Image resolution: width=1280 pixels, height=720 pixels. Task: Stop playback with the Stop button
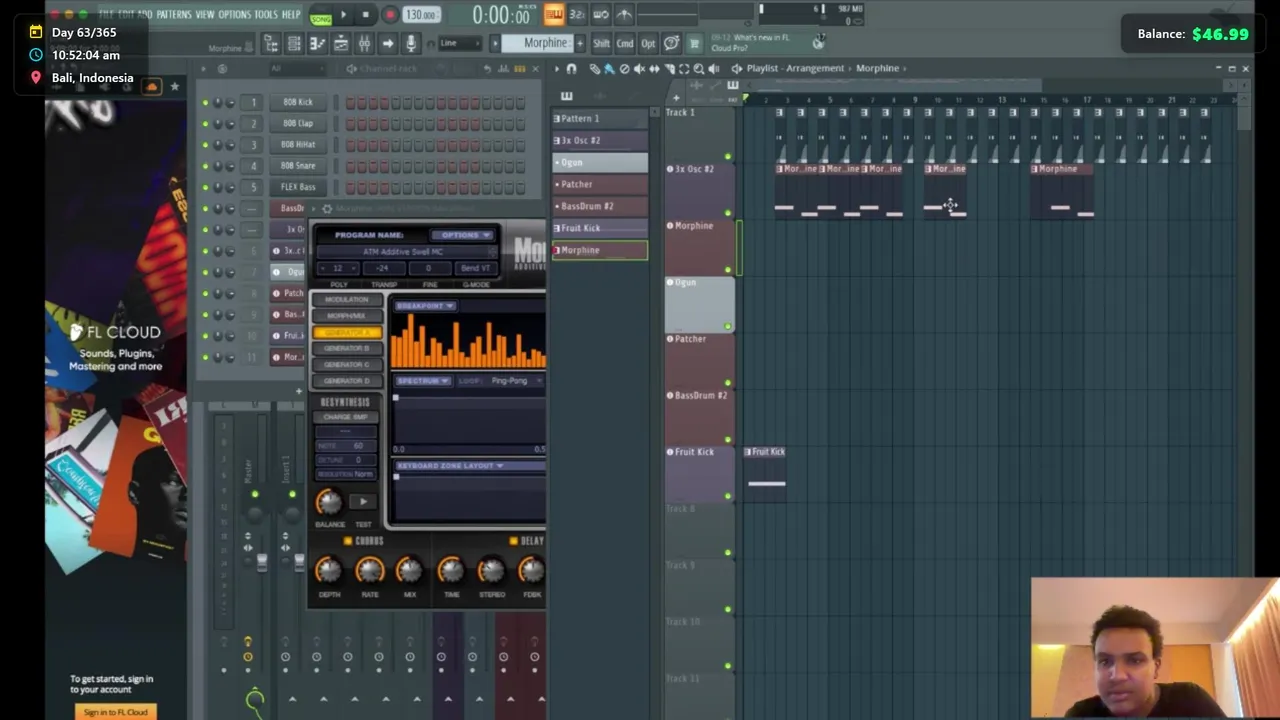(366, 15)
